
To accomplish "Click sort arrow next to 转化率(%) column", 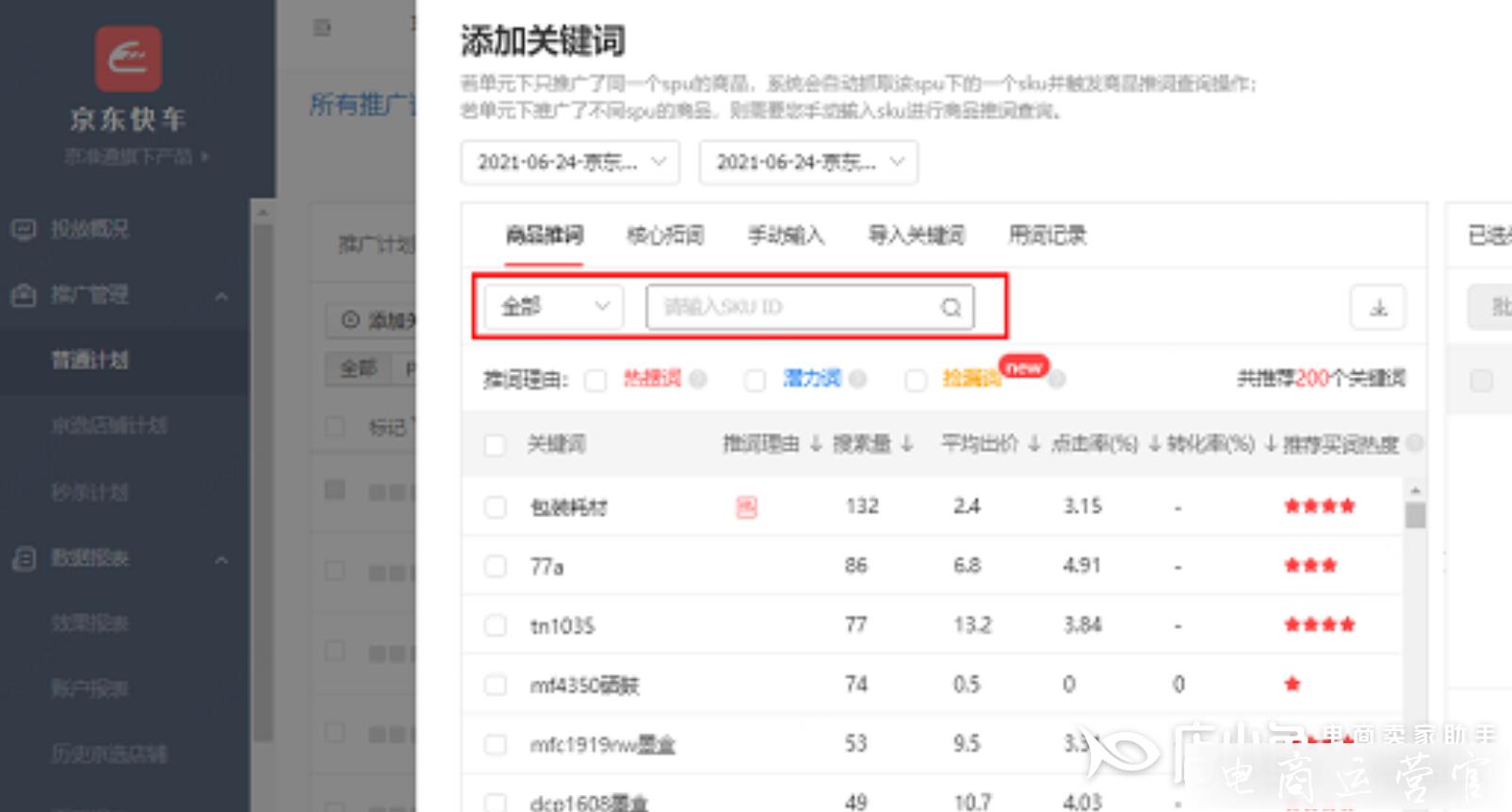I will point(1271,444).
